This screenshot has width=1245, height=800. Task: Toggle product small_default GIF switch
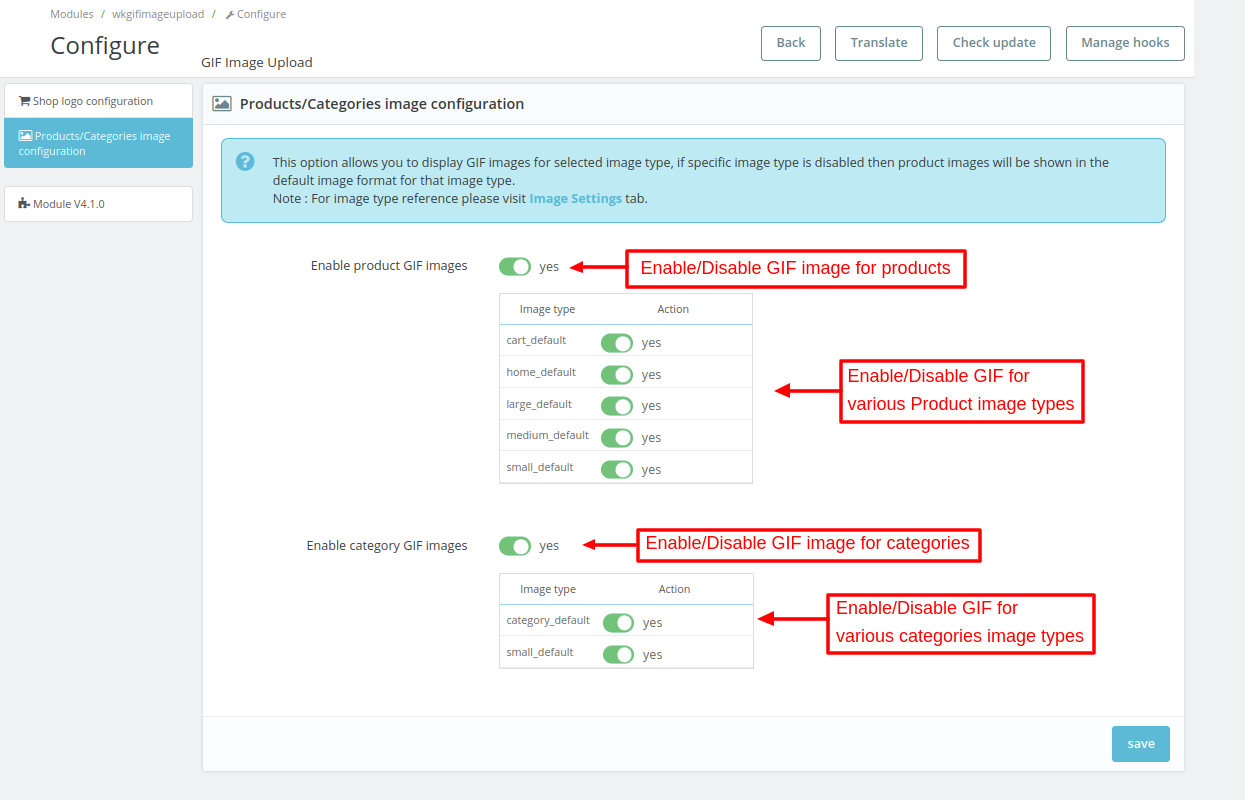[x=617, y=470]
